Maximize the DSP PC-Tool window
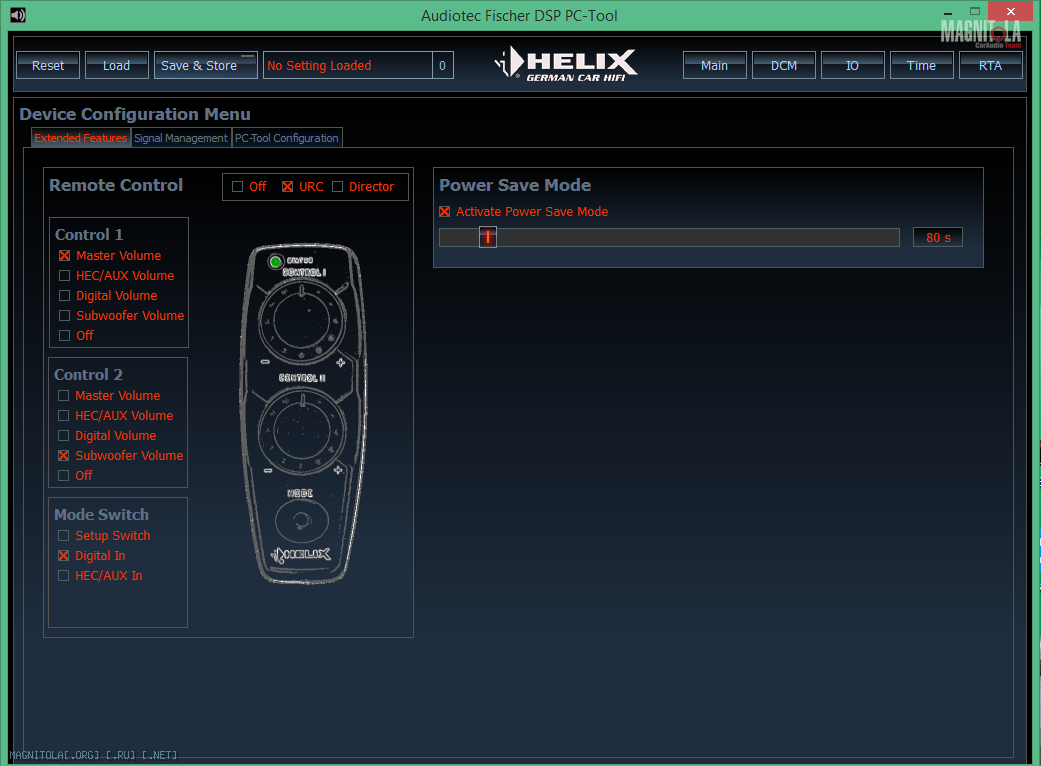The height and width of the screenshot is (766, 1041). click(975, 11)
